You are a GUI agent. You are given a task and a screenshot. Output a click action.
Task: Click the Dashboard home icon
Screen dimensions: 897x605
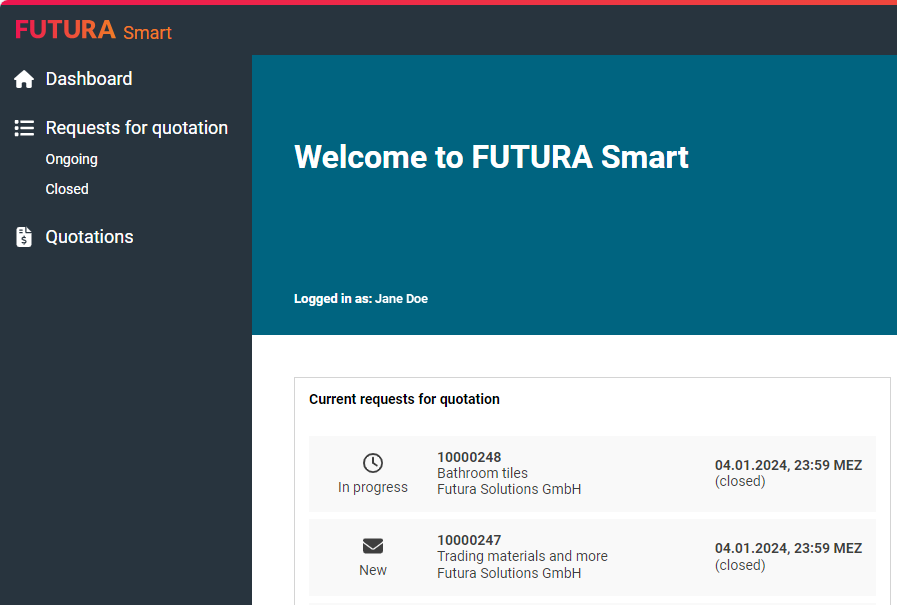24,79
